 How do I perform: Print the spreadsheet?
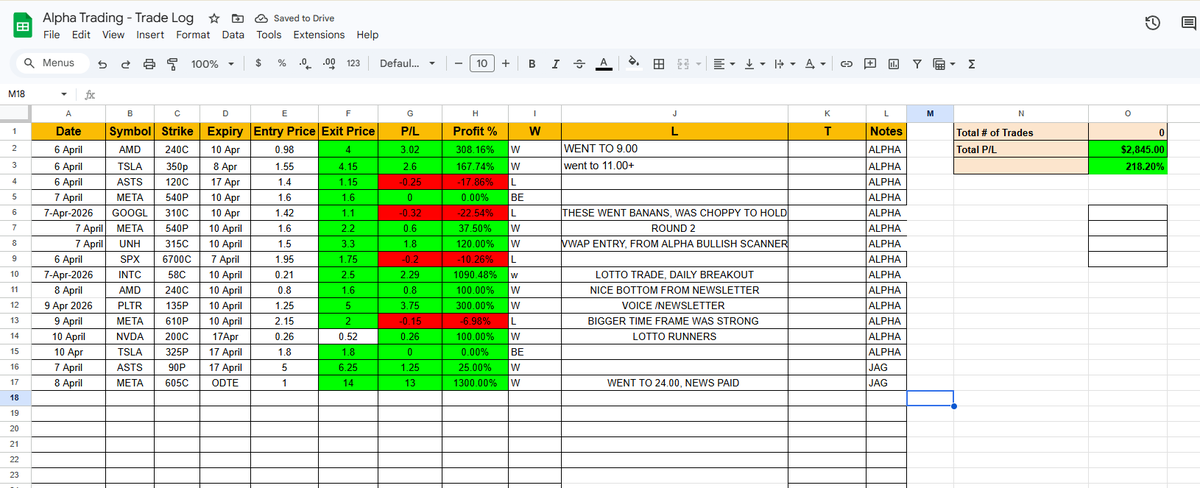(x=149, y=63)
